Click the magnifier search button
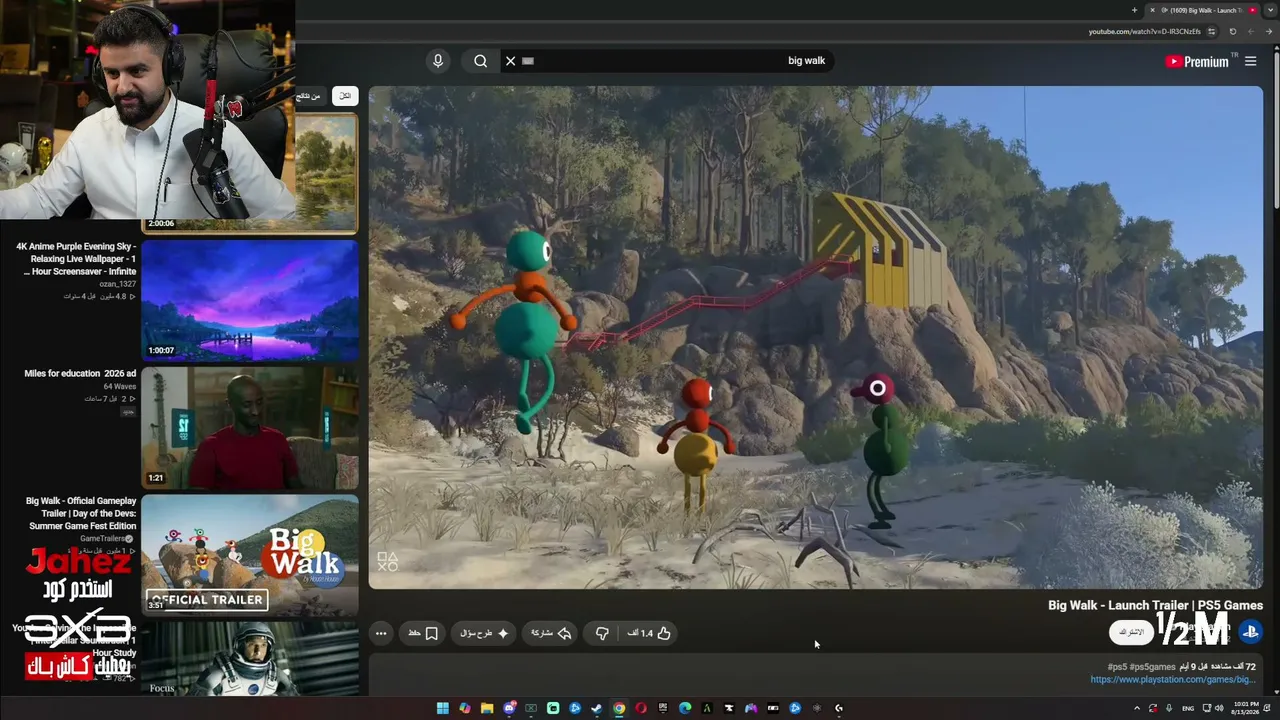 pyautogui.click(x=481, y=61)
